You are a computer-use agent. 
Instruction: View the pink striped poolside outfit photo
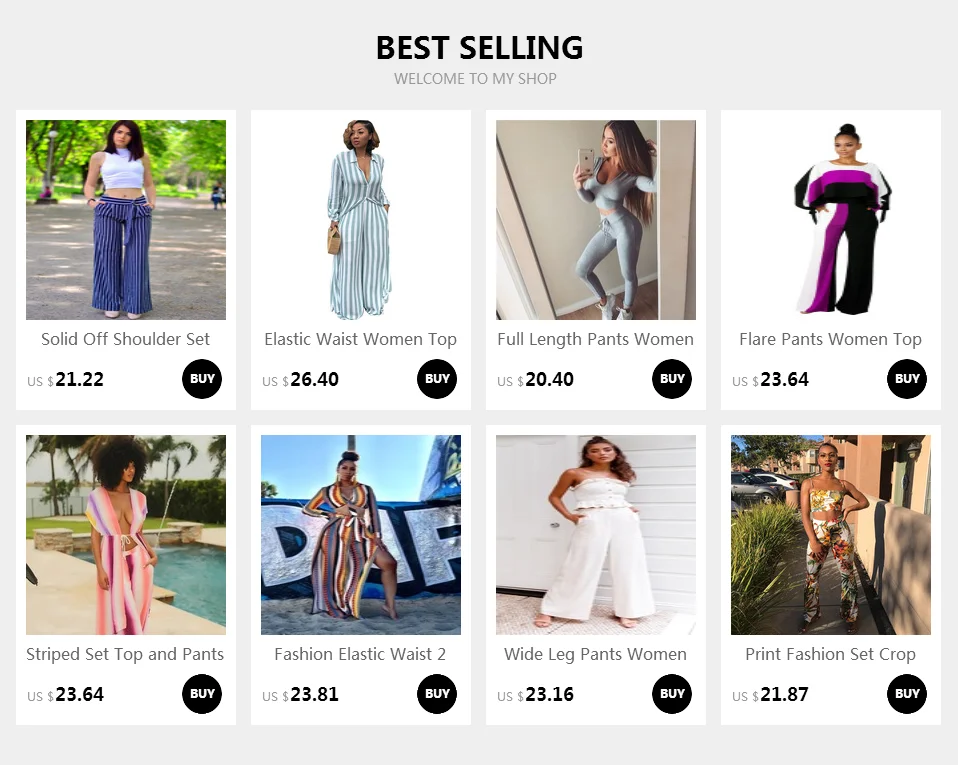[126, 535]
